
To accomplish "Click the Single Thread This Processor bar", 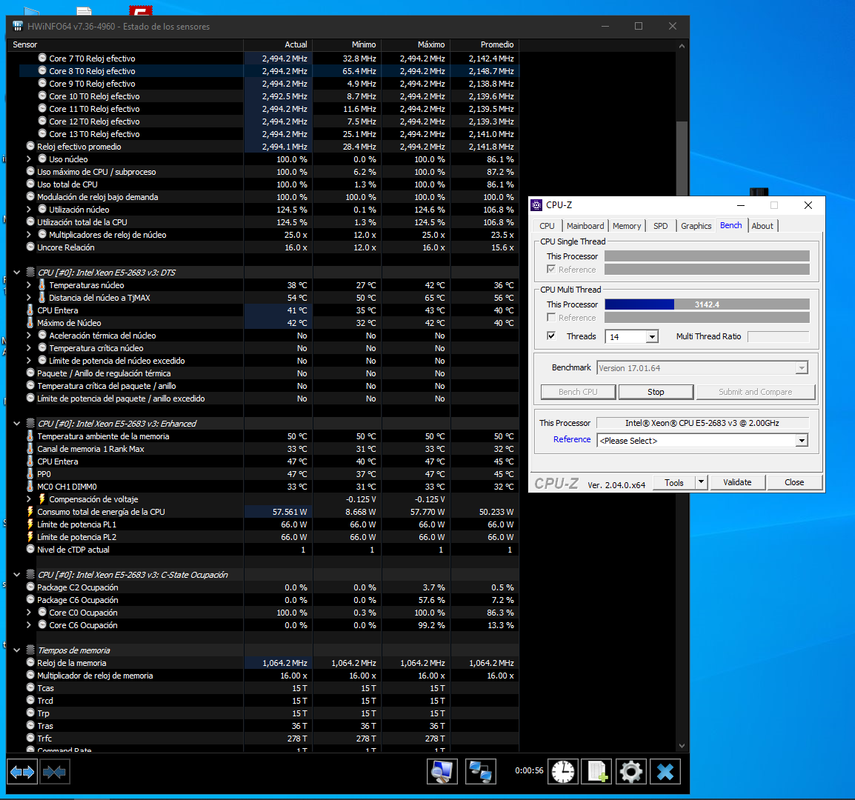I will click(x=707, y=256).
